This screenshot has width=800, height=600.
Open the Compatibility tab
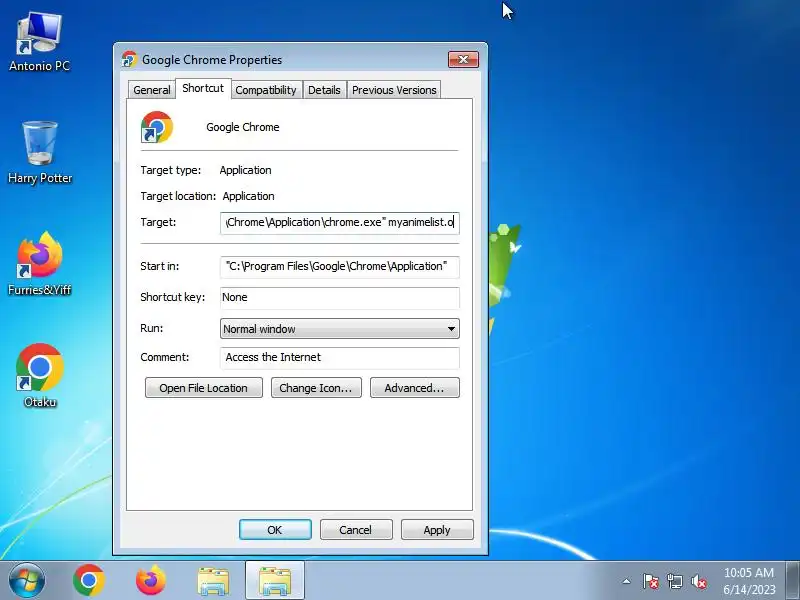click(266, 90)
